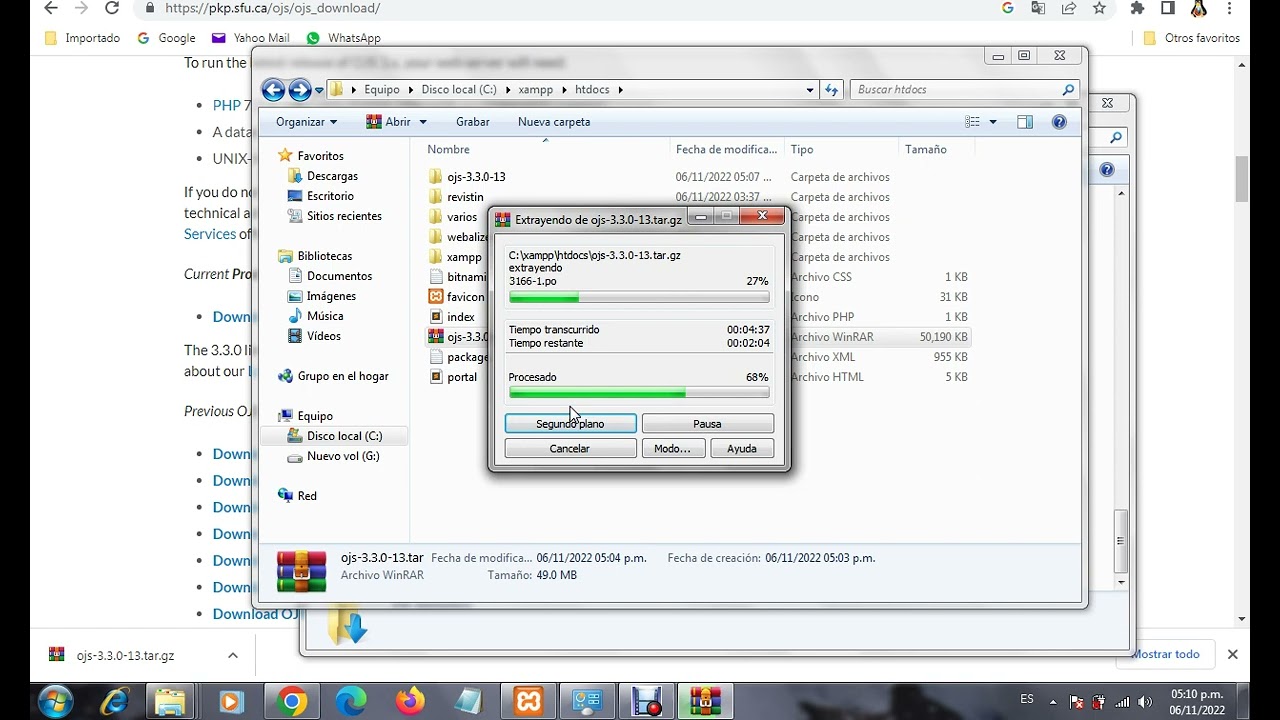Click the refresh icon next to address bar
Image resolution: width=1280 pixels, height=720 pixels.
831,90
